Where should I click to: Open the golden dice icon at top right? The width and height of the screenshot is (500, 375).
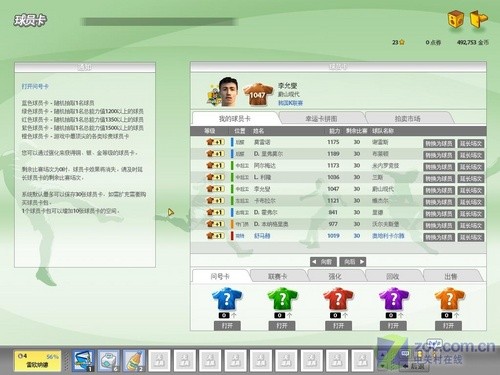(x=456, y=19)
